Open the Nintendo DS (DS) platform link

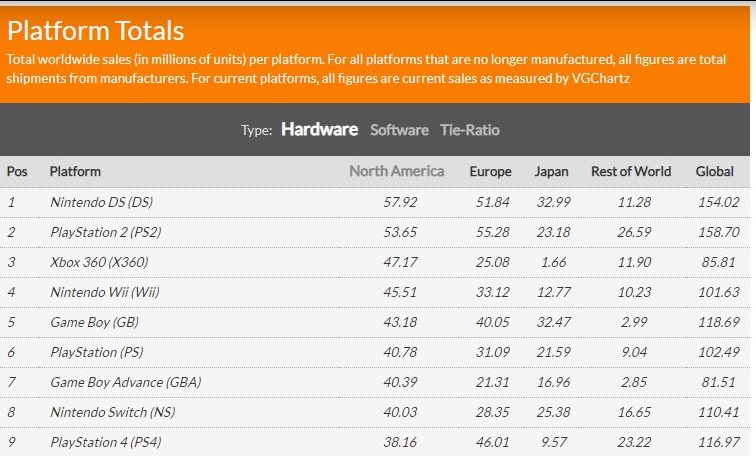tap(102, 202)
